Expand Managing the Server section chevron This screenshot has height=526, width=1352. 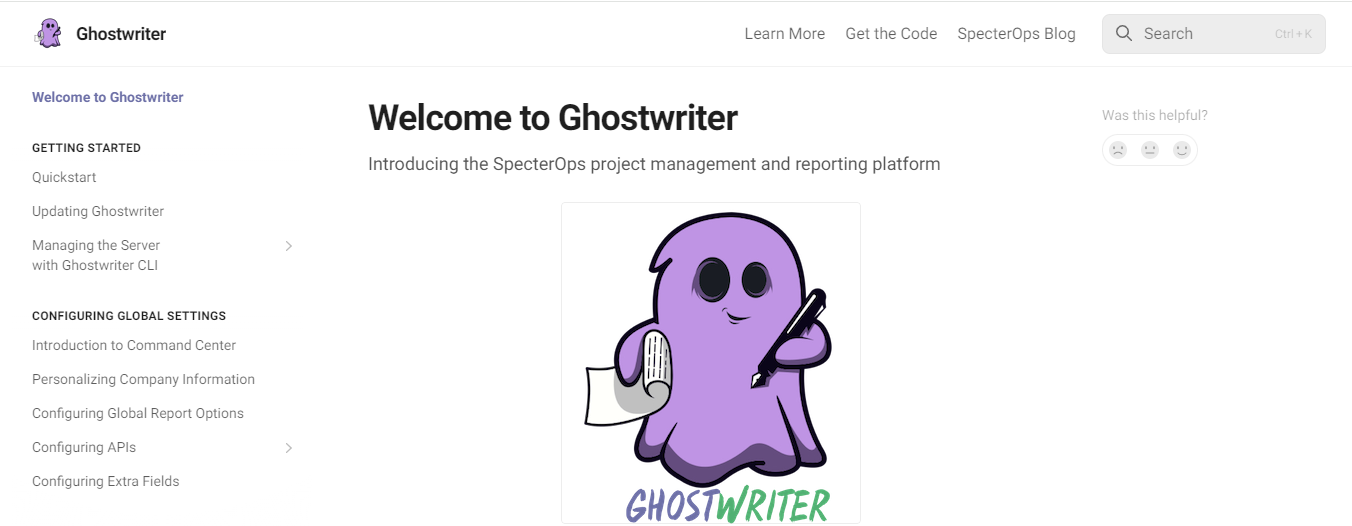pos(288,246)
